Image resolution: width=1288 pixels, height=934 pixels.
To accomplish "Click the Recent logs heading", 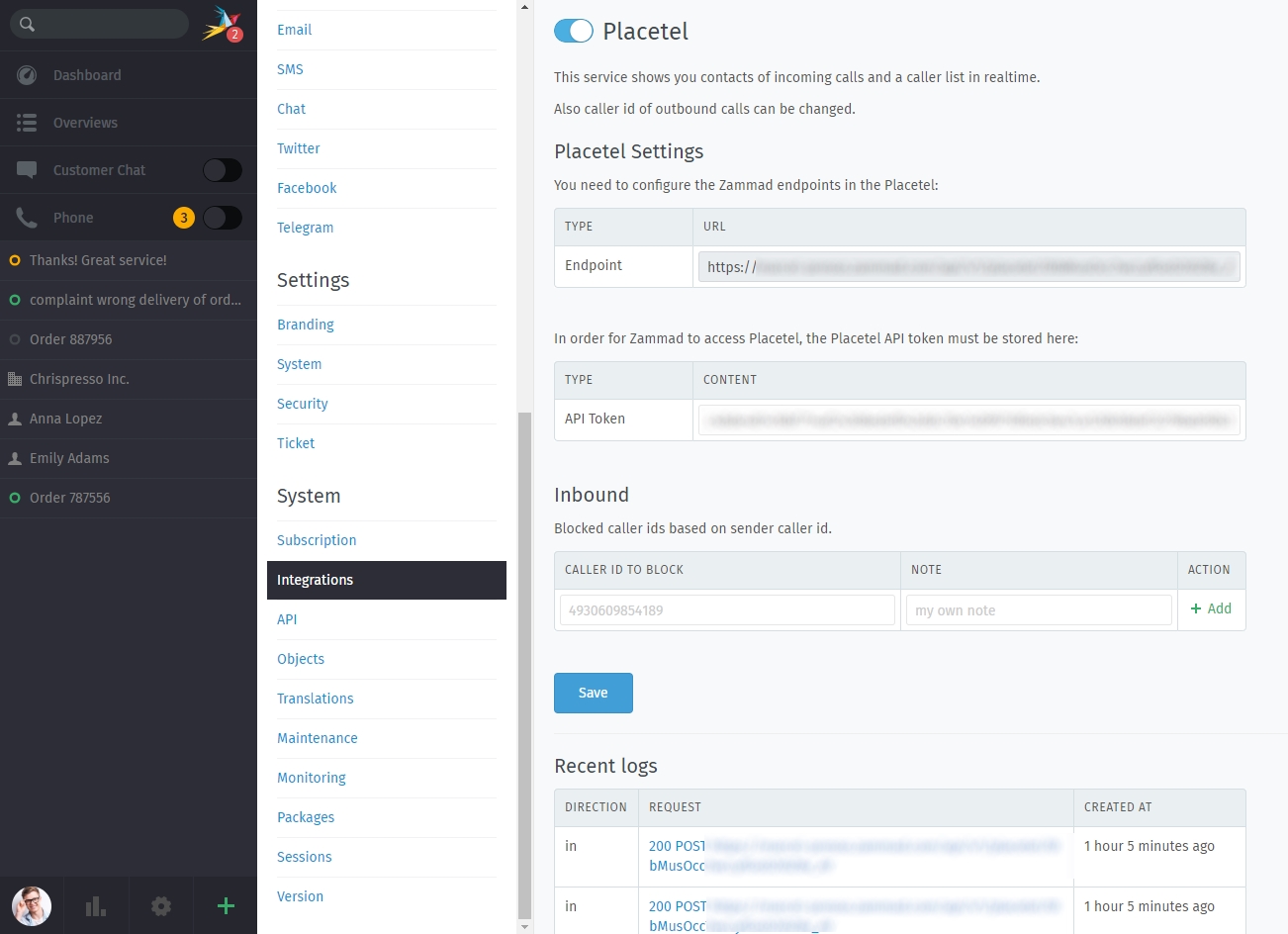I will click(605, 766).
